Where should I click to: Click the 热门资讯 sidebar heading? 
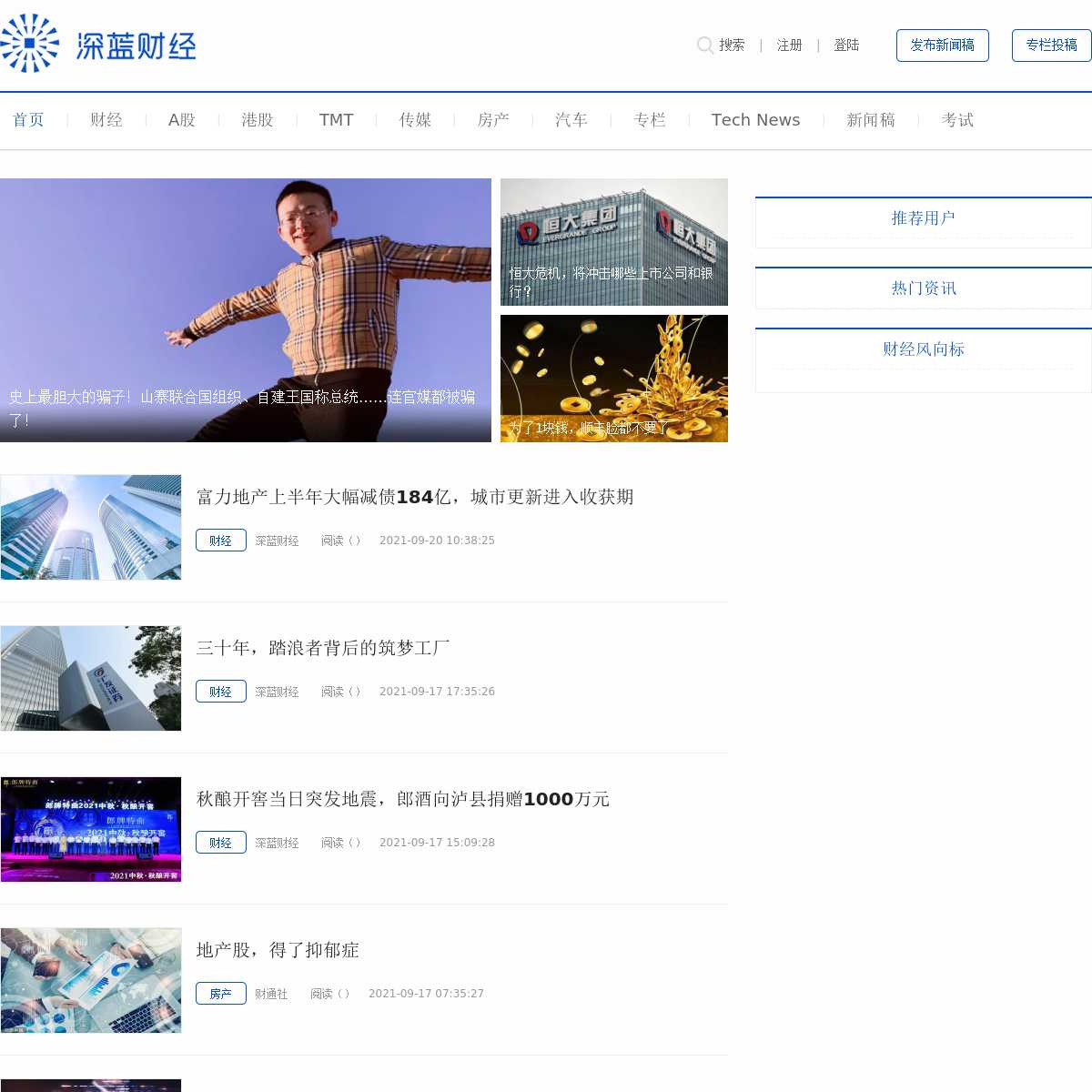click(x=923, y=288)
